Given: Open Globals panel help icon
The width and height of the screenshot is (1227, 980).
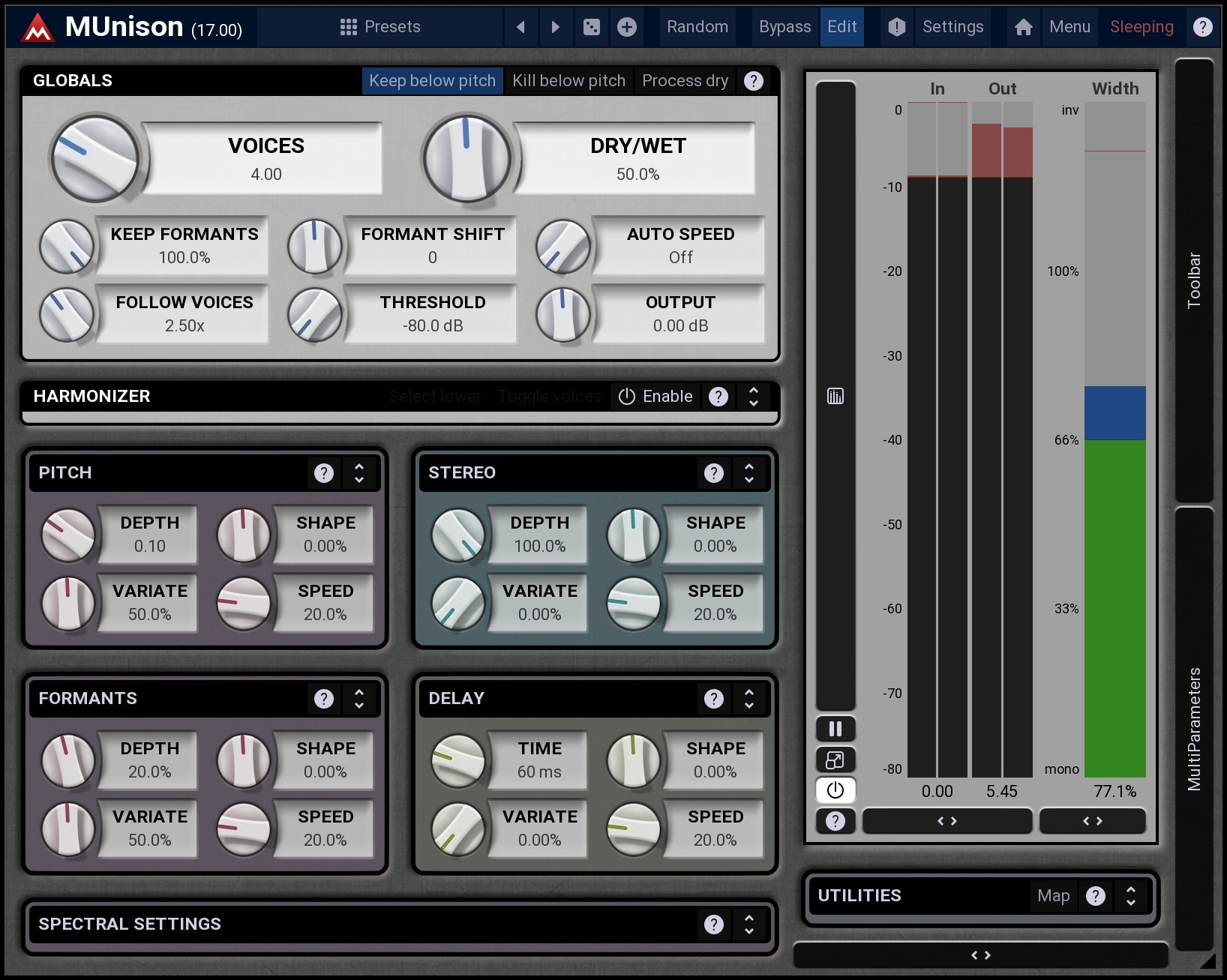Looking at the screenshot, I should [754, 81].
